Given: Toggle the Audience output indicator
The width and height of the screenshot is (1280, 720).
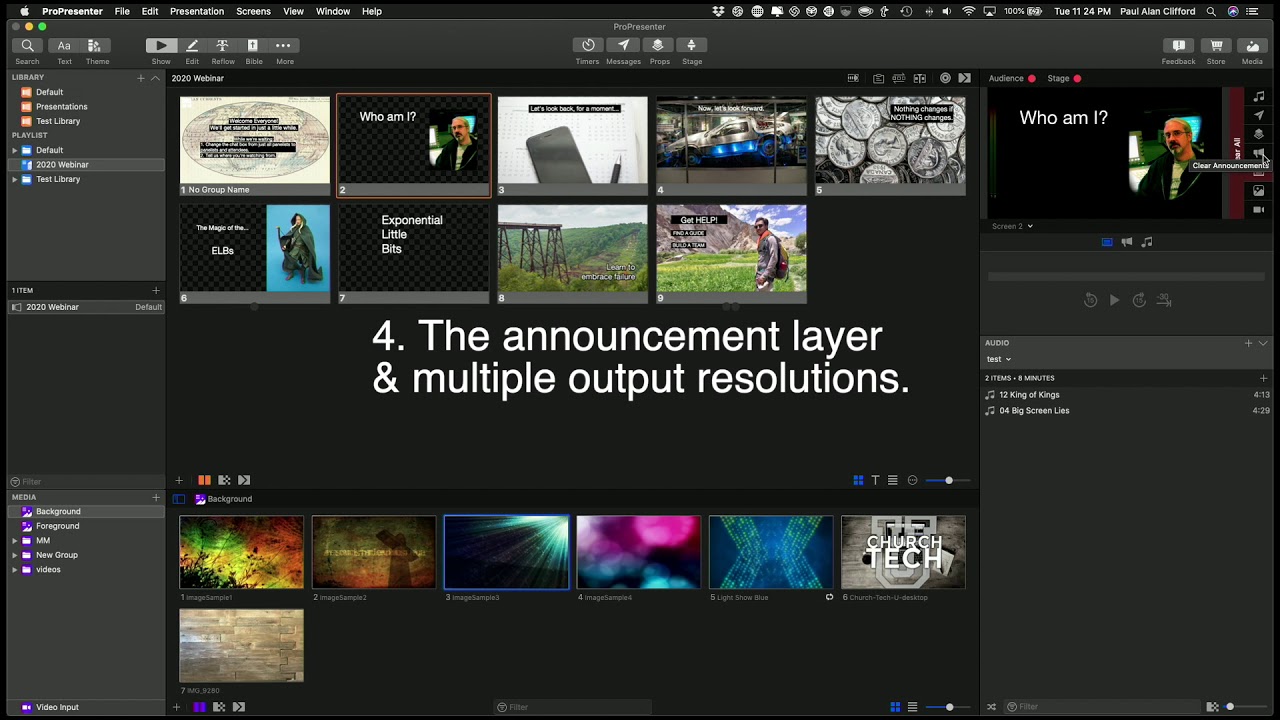Looking at the screenshot, I should [x=1031, y=78].
